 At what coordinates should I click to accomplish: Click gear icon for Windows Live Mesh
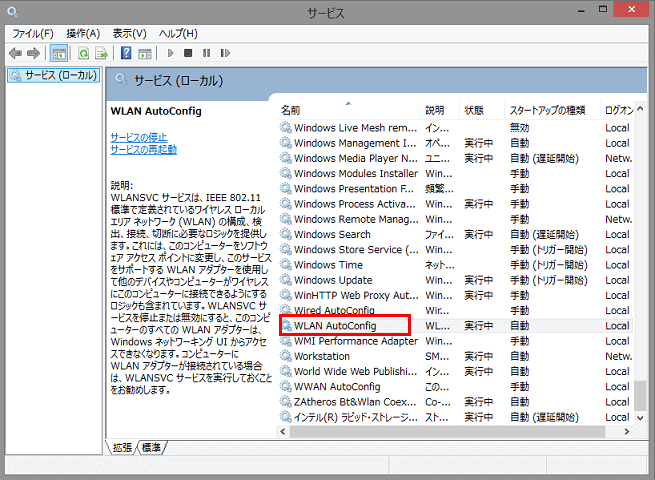pyautogui.click(x=286, y=127)
